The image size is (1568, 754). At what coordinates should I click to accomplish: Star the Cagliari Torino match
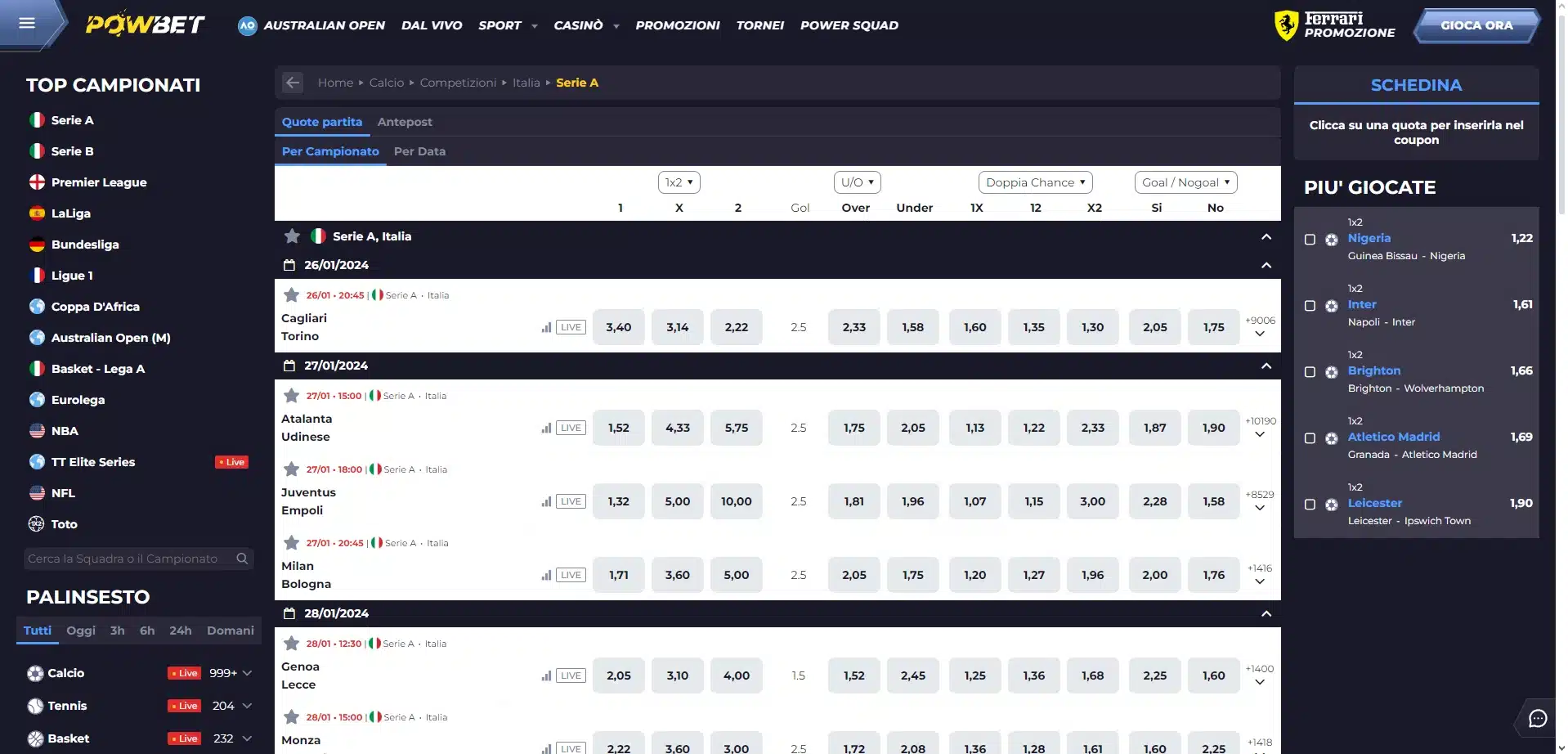point(291,294)
